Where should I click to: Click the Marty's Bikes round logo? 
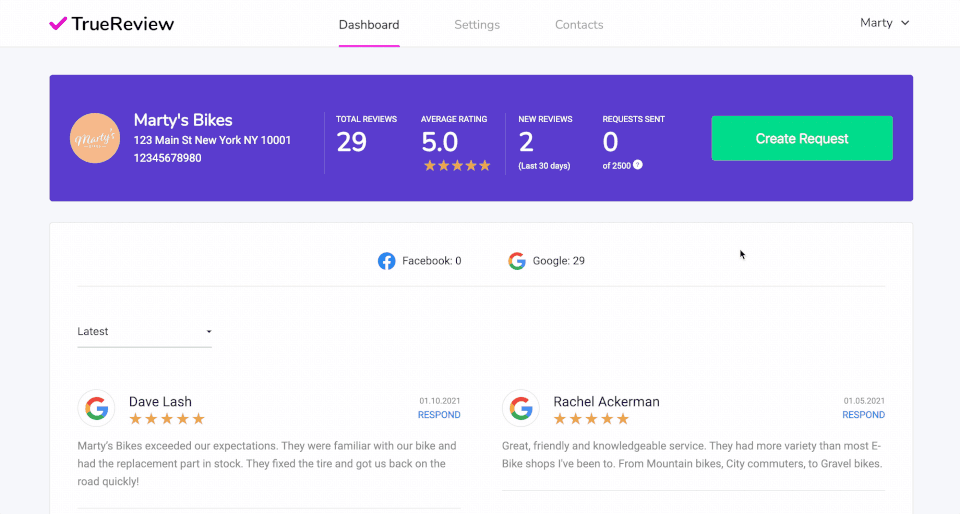point(95,138)
